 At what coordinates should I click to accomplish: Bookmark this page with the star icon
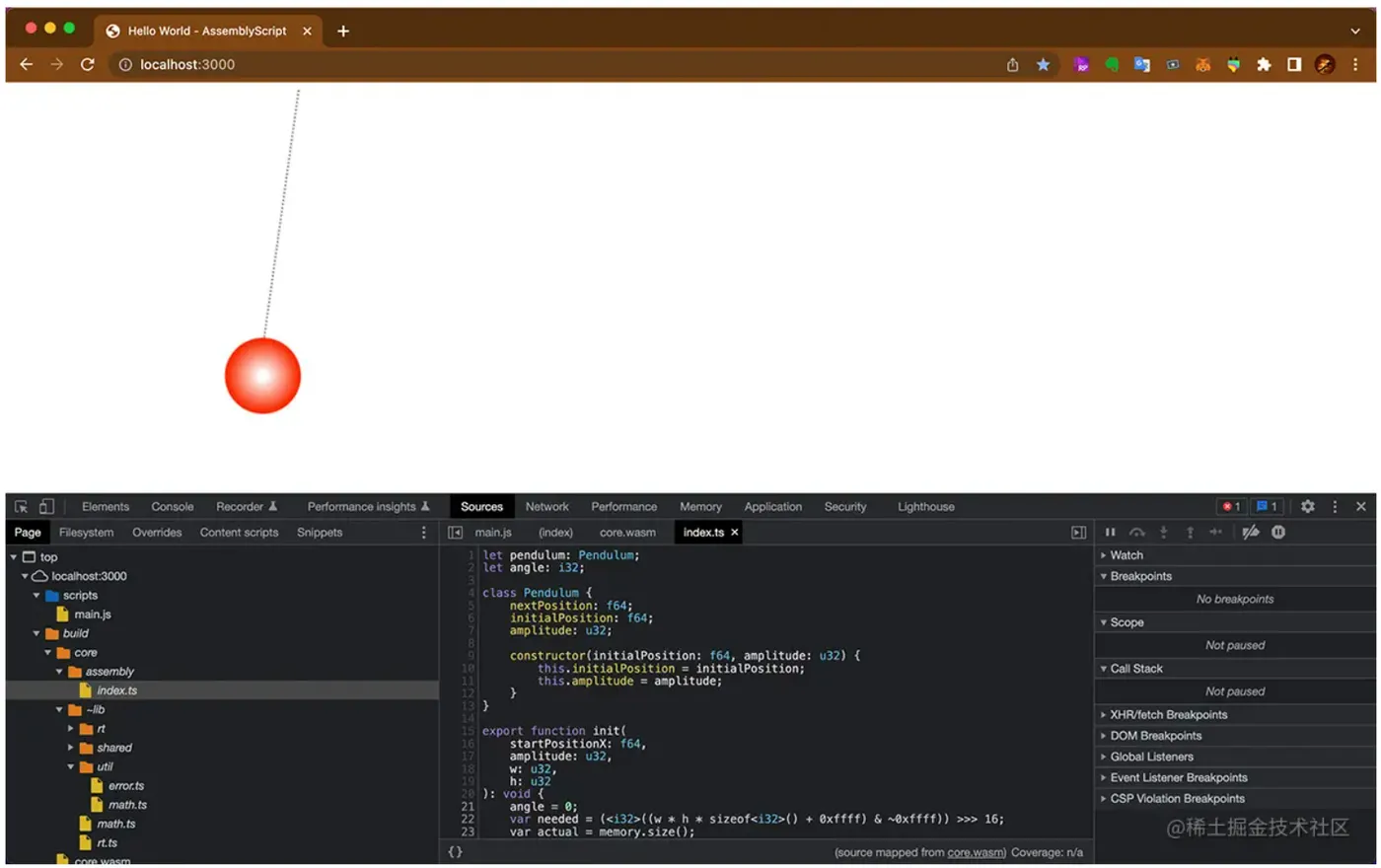tap(1043, 64)
